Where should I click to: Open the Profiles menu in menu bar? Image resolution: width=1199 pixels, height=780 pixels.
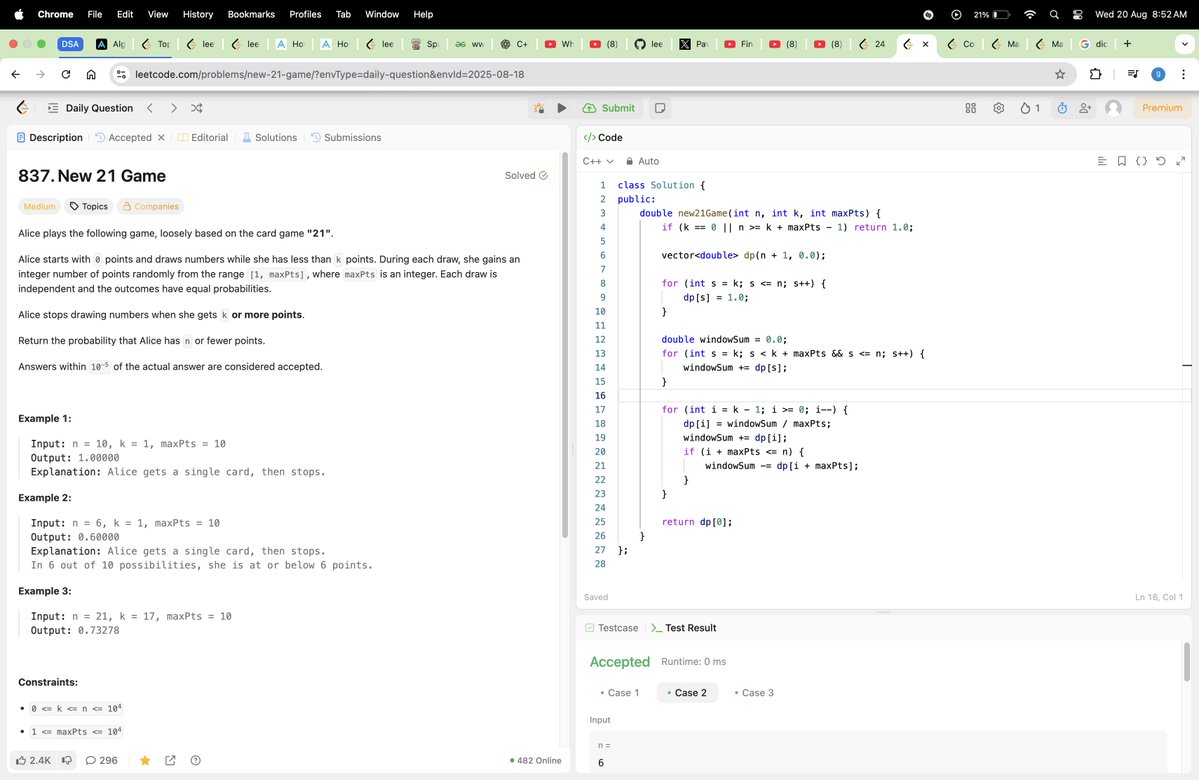[x=305, y=15]
